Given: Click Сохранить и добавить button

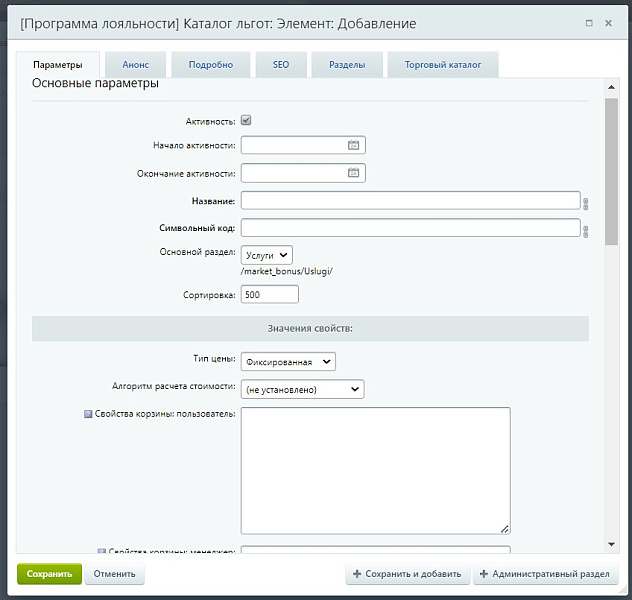Looking at the screenshot, I should [407, 574].
